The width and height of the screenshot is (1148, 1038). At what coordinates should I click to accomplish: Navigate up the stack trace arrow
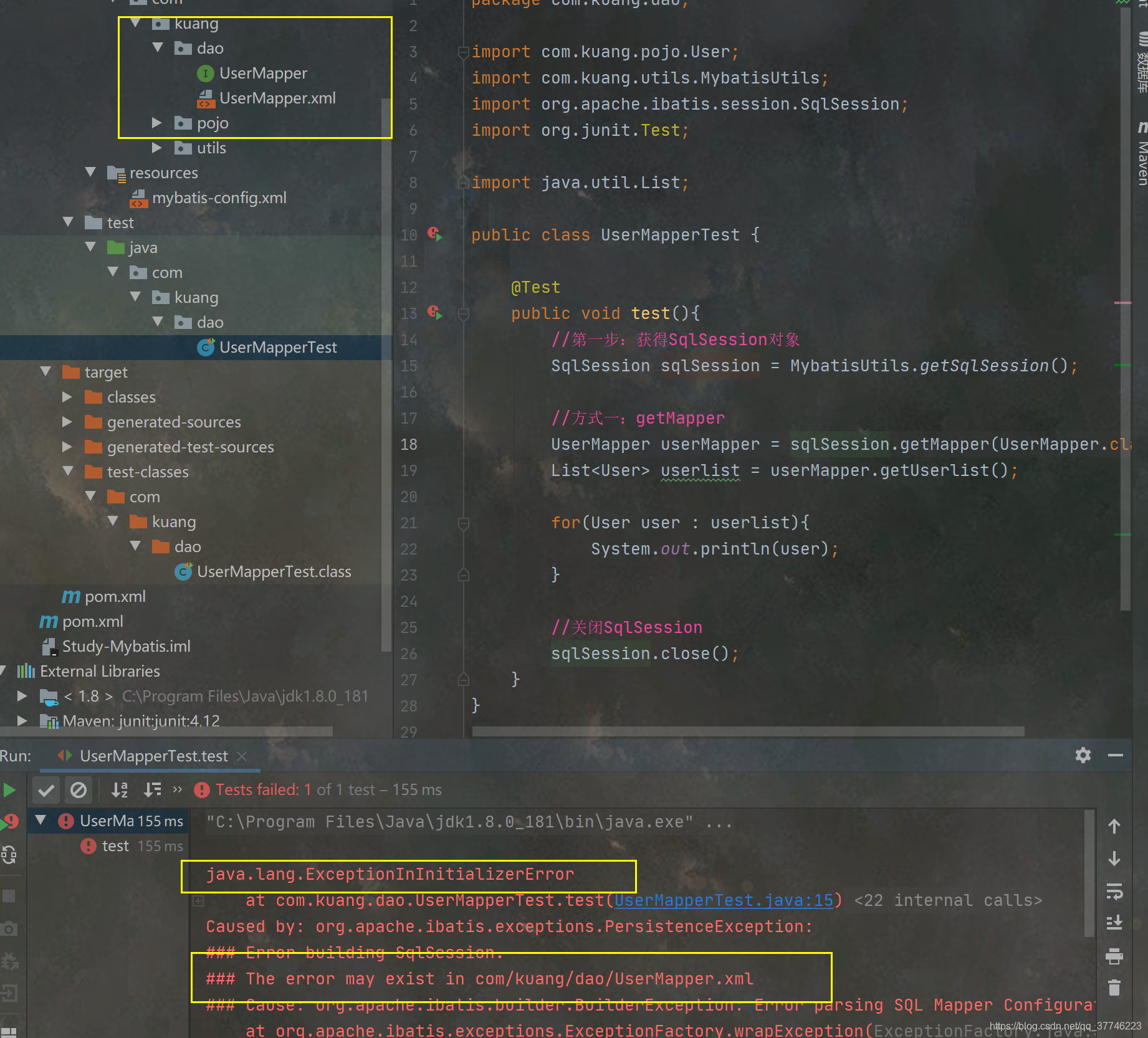(1114, 826)
